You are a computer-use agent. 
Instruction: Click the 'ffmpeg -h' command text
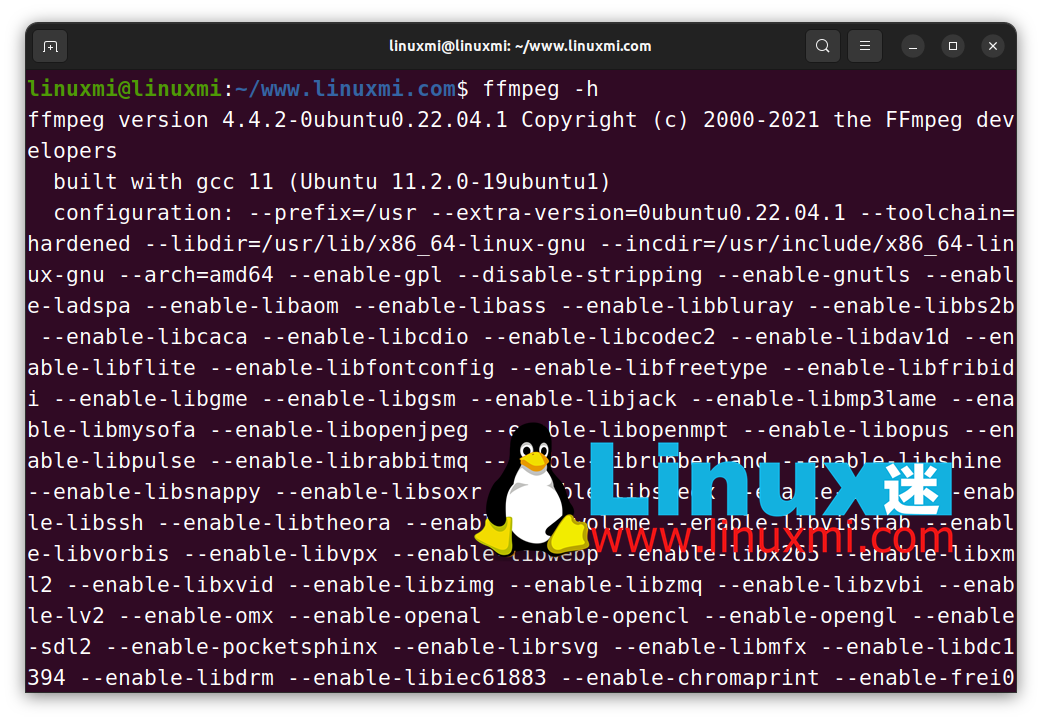(540, 89)
